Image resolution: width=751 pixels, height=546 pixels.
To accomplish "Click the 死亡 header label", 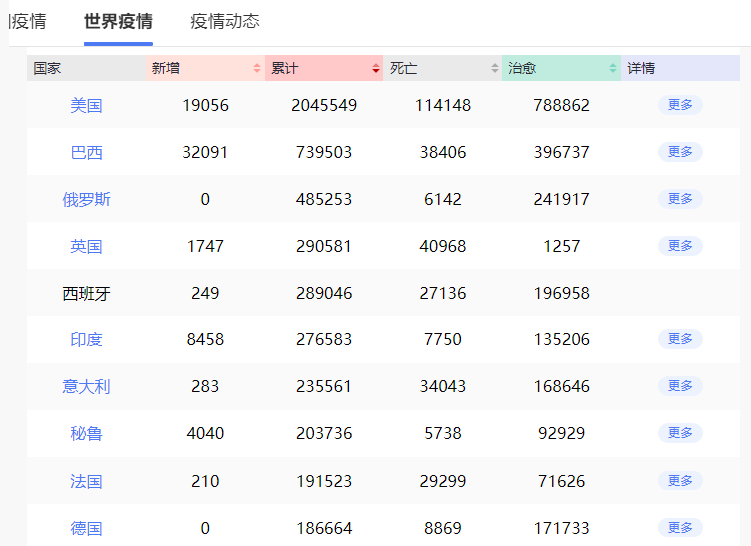I will point(403,68).
